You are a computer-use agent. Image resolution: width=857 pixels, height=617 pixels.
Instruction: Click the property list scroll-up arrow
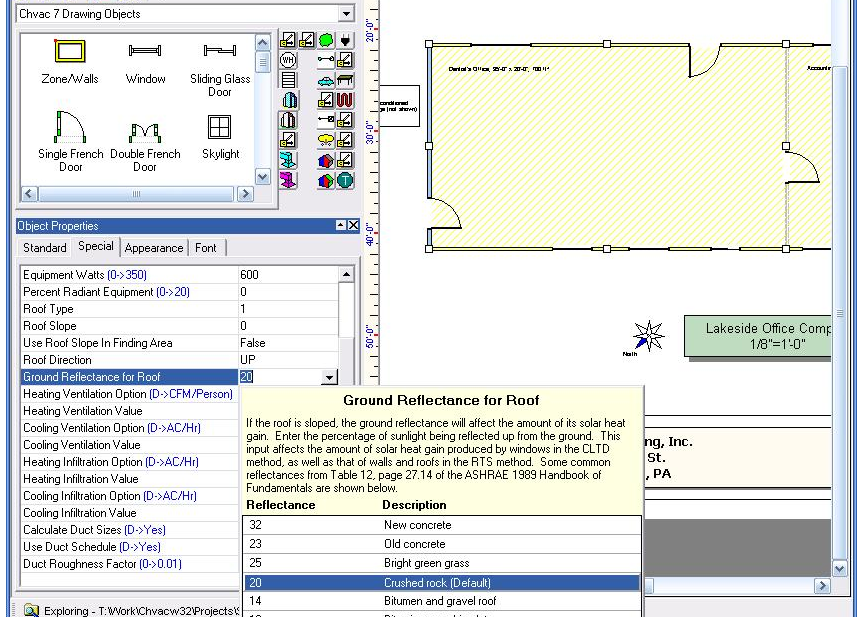click(346, 274)
